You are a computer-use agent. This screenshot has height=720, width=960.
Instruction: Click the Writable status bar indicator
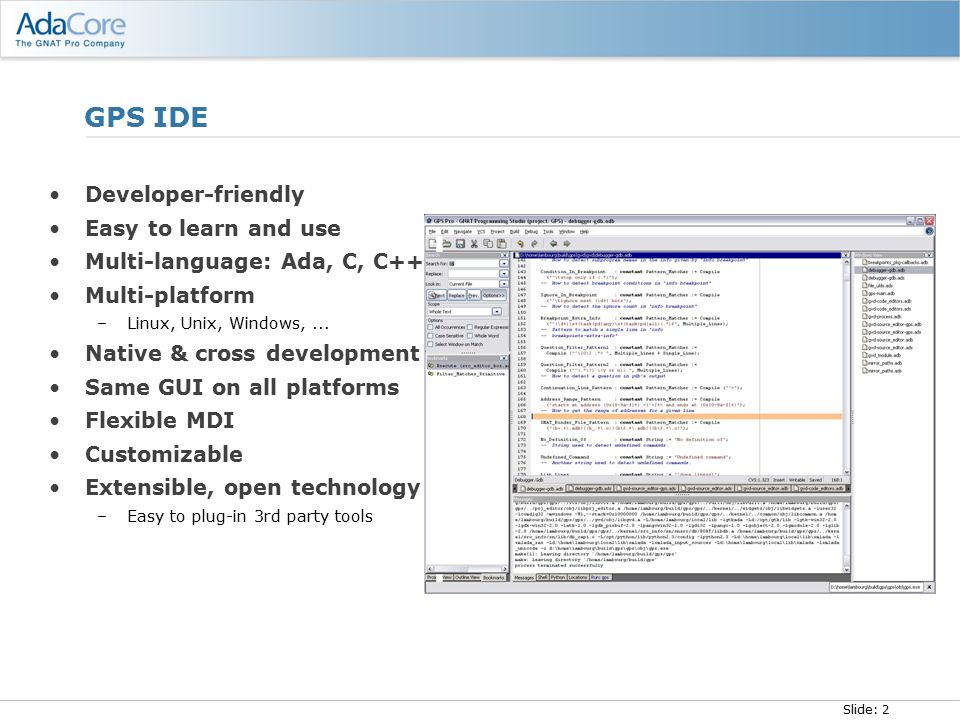(797, 480)
